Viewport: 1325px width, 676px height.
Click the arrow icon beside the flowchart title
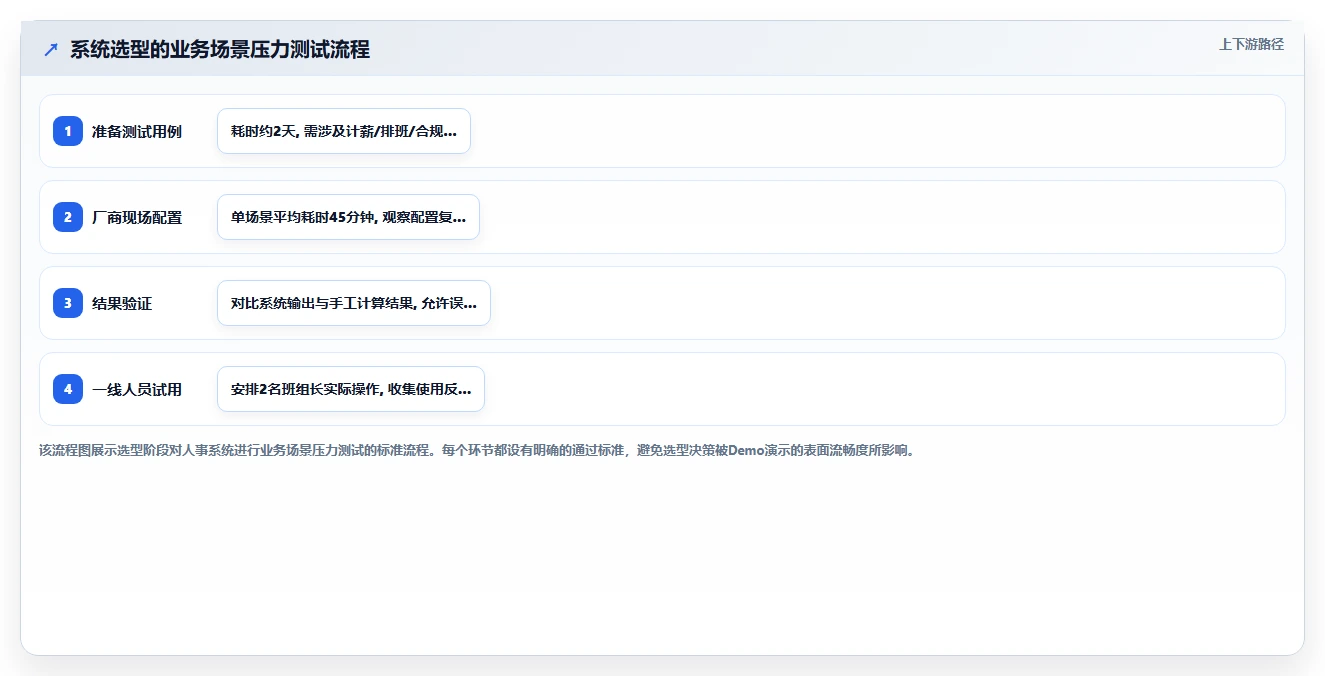[x=51, y=50]
